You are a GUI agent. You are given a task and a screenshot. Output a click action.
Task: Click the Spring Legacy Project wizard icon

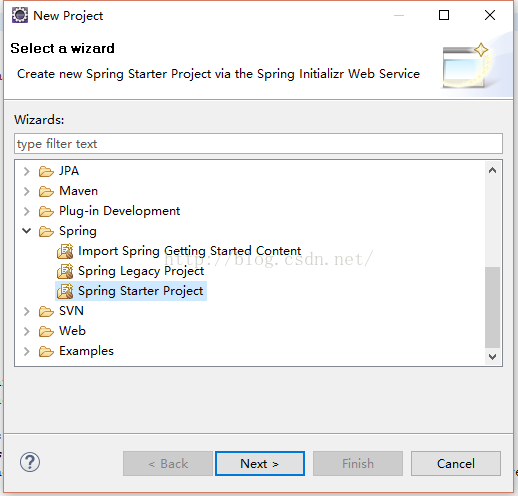pos(65,271)
